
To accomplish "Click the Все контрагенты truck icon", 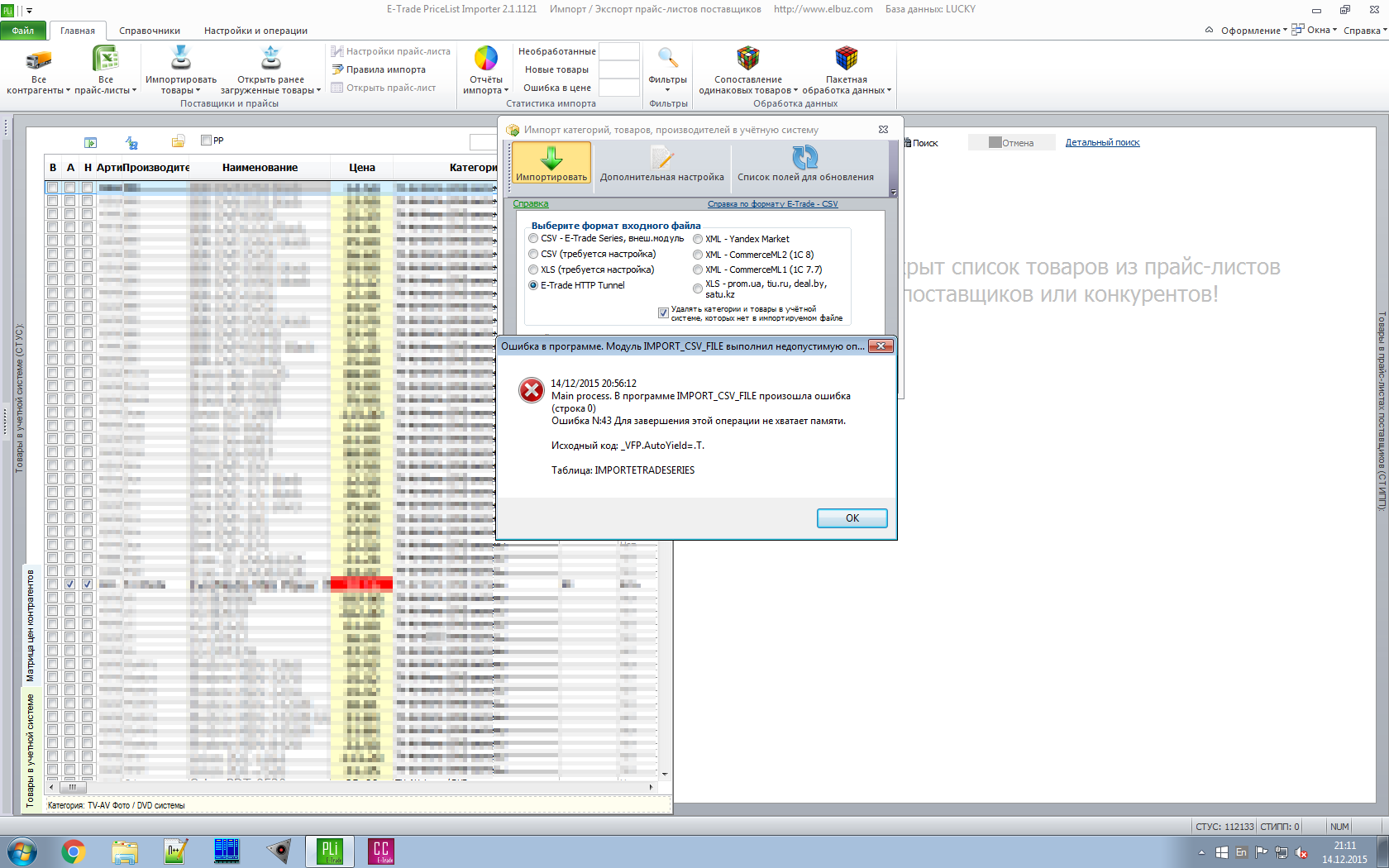I will tap(39, 60).
